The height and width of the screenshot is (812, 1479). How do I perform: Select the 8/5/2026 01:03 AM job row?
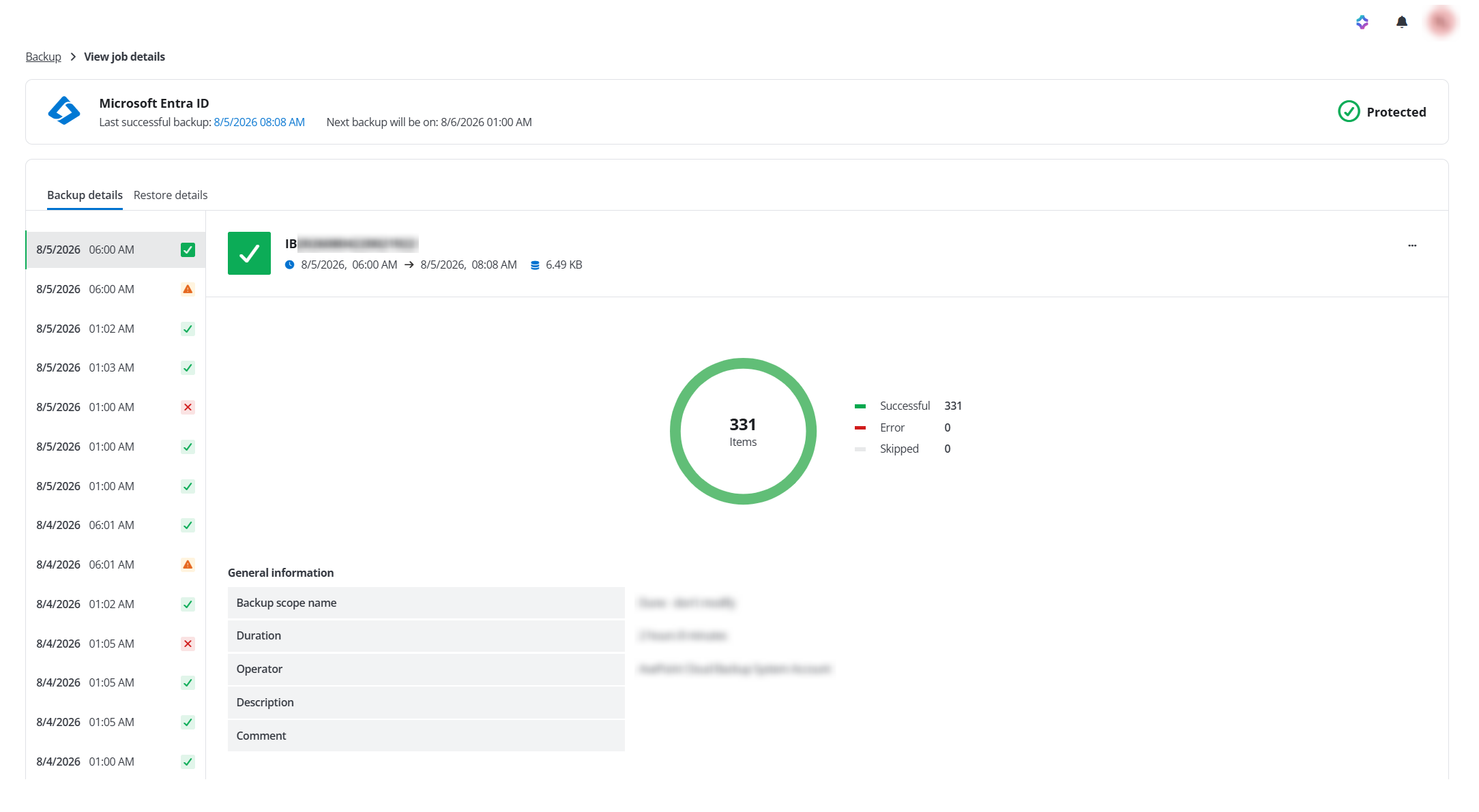[x=115, y=368]
